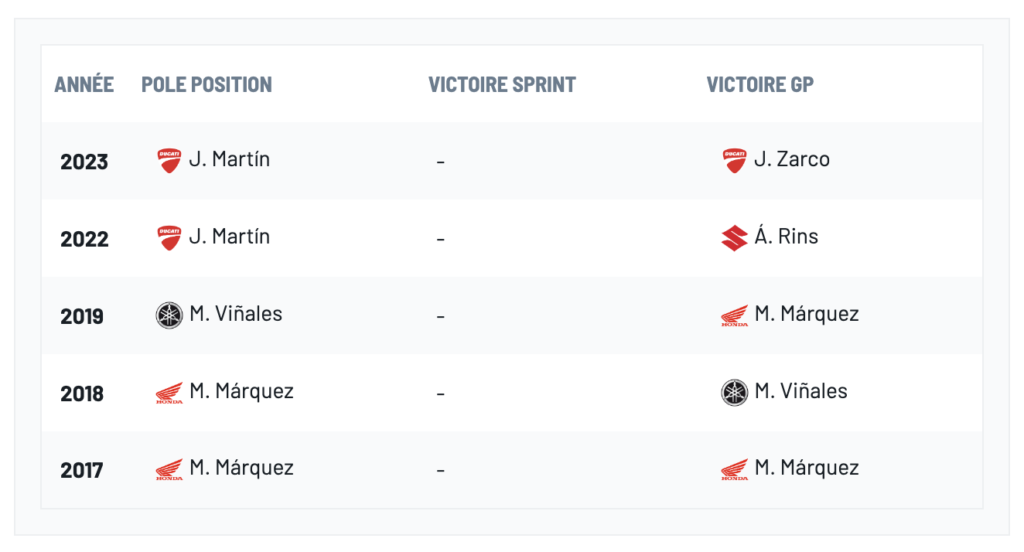Click the Honda logo in 2018 pole position
The image size is (1024, 552).
click(169, 393)
